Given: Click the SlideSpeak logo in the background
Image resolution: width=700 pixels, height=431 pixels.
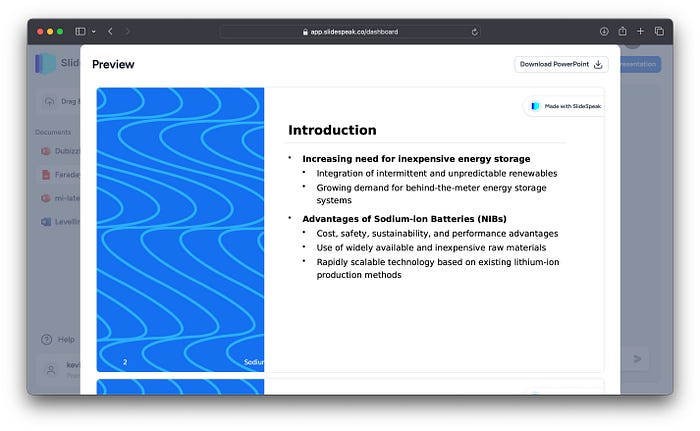Looking at the screenshot, I should click(x=46, y=63).
